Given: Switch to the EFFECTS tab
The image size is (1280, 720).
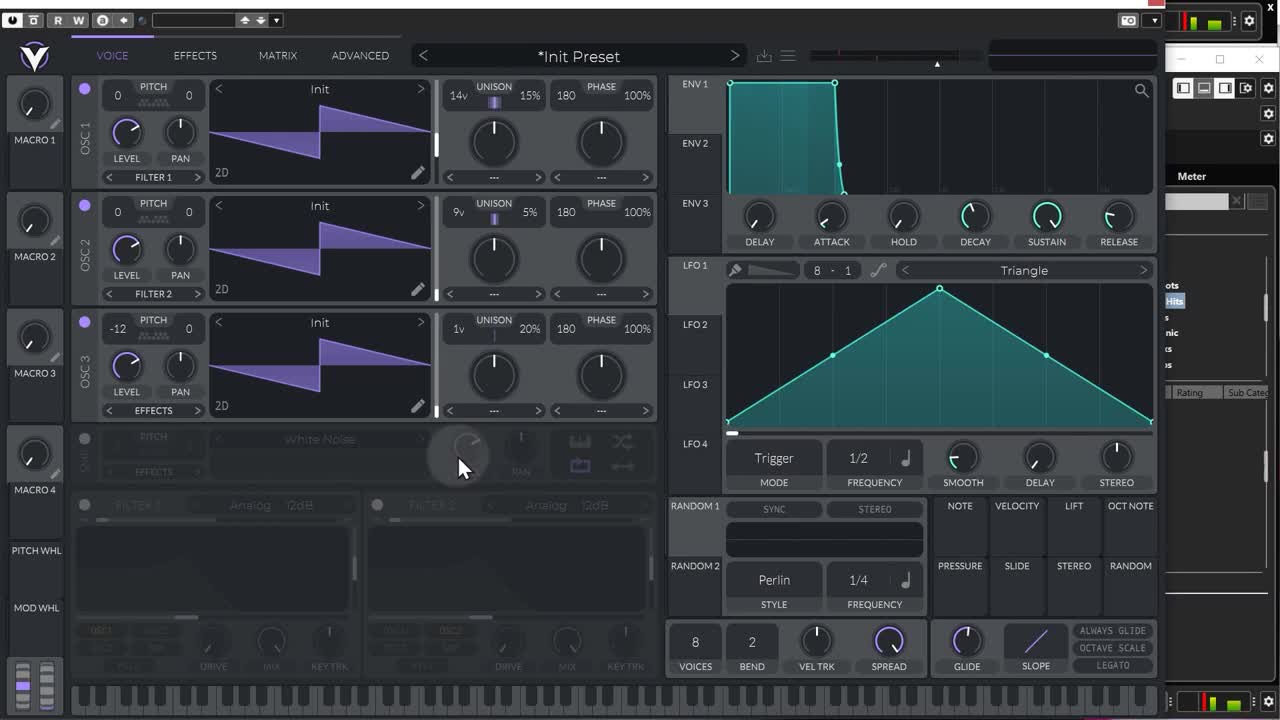Looking at the screenshot, I should 194,56.
